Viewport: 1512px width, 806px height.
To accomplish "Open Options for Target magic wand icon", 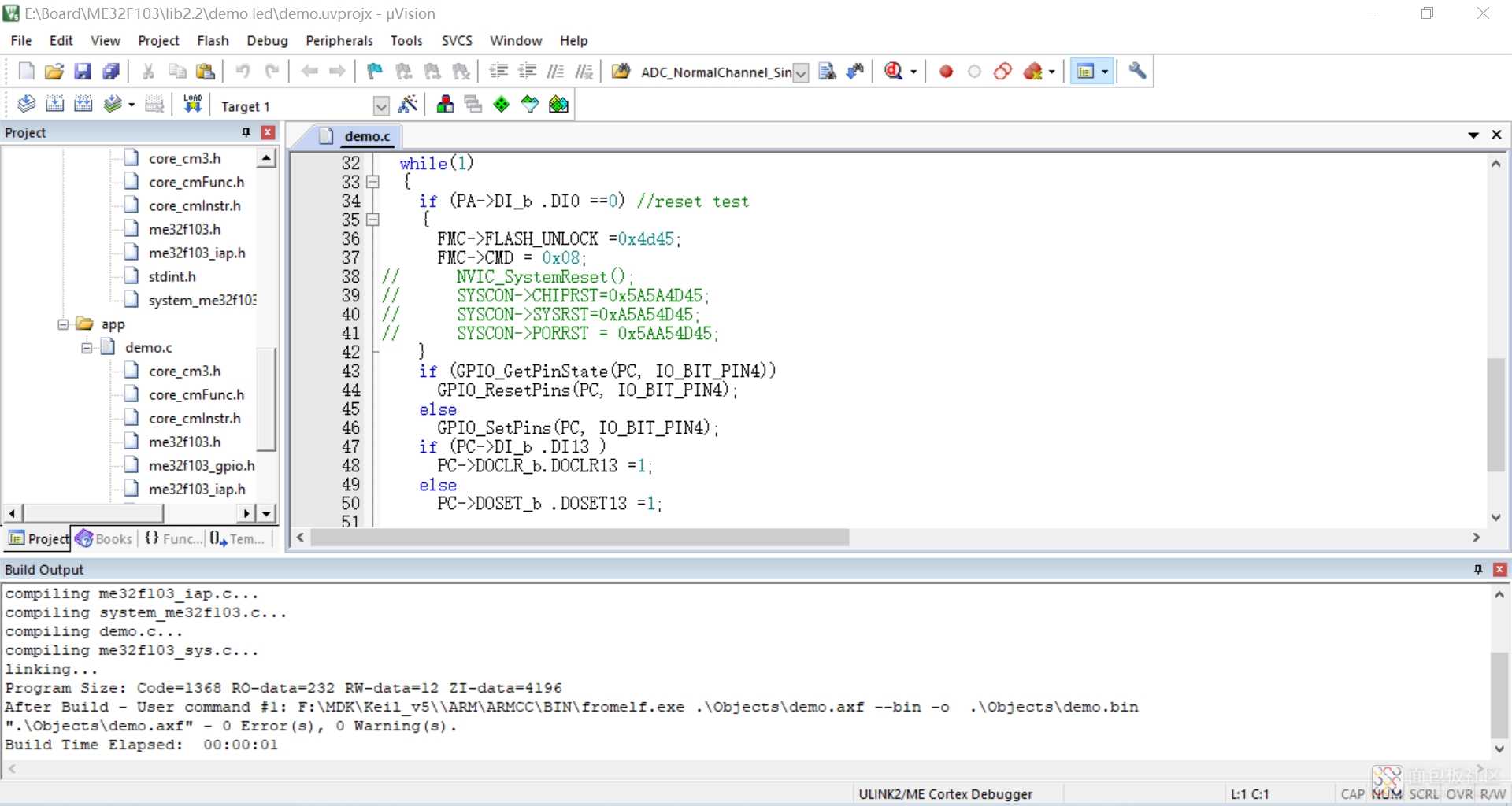I will tap(409, 104).
